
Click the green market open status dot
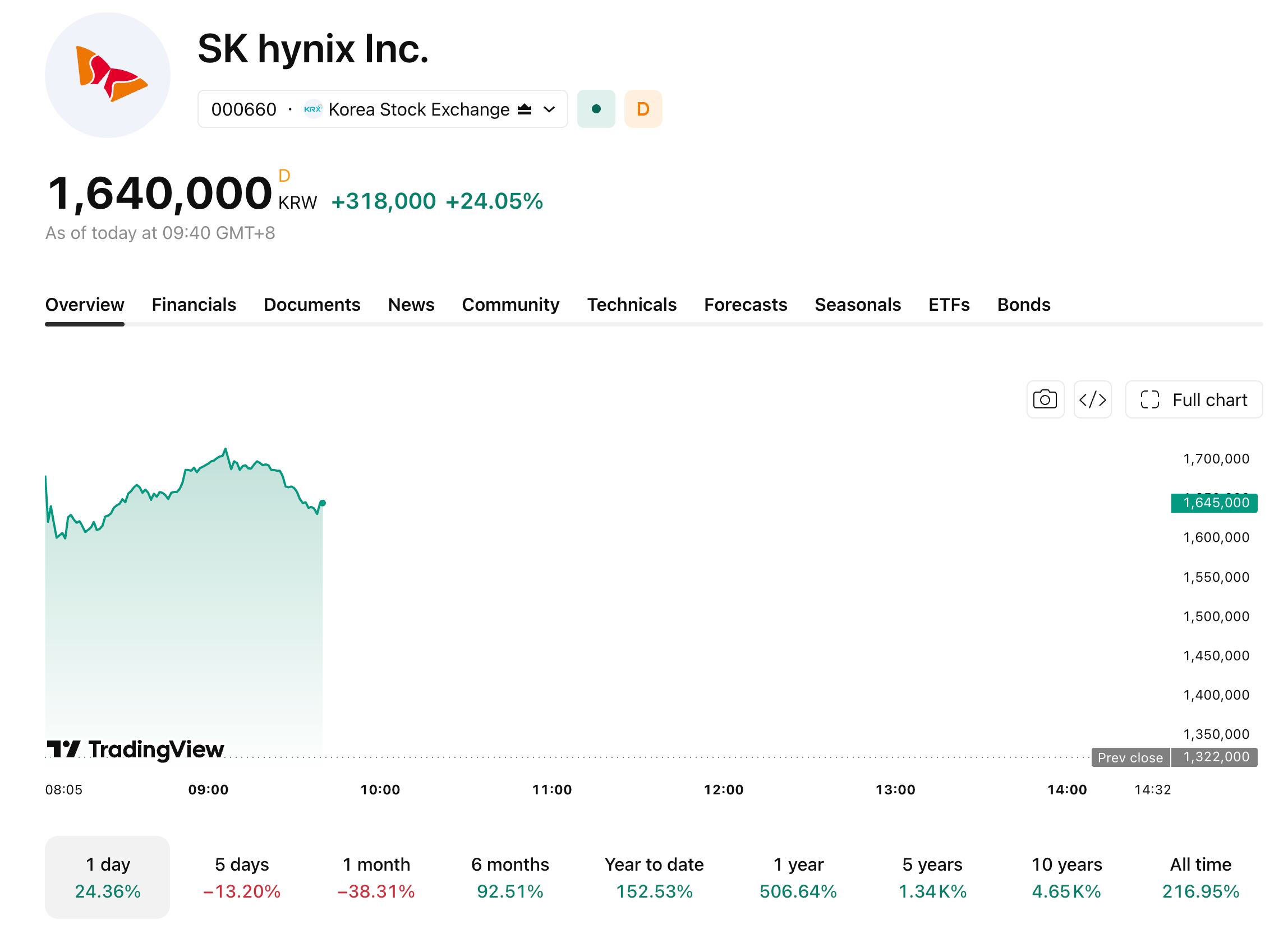click(x=596, y=108)
